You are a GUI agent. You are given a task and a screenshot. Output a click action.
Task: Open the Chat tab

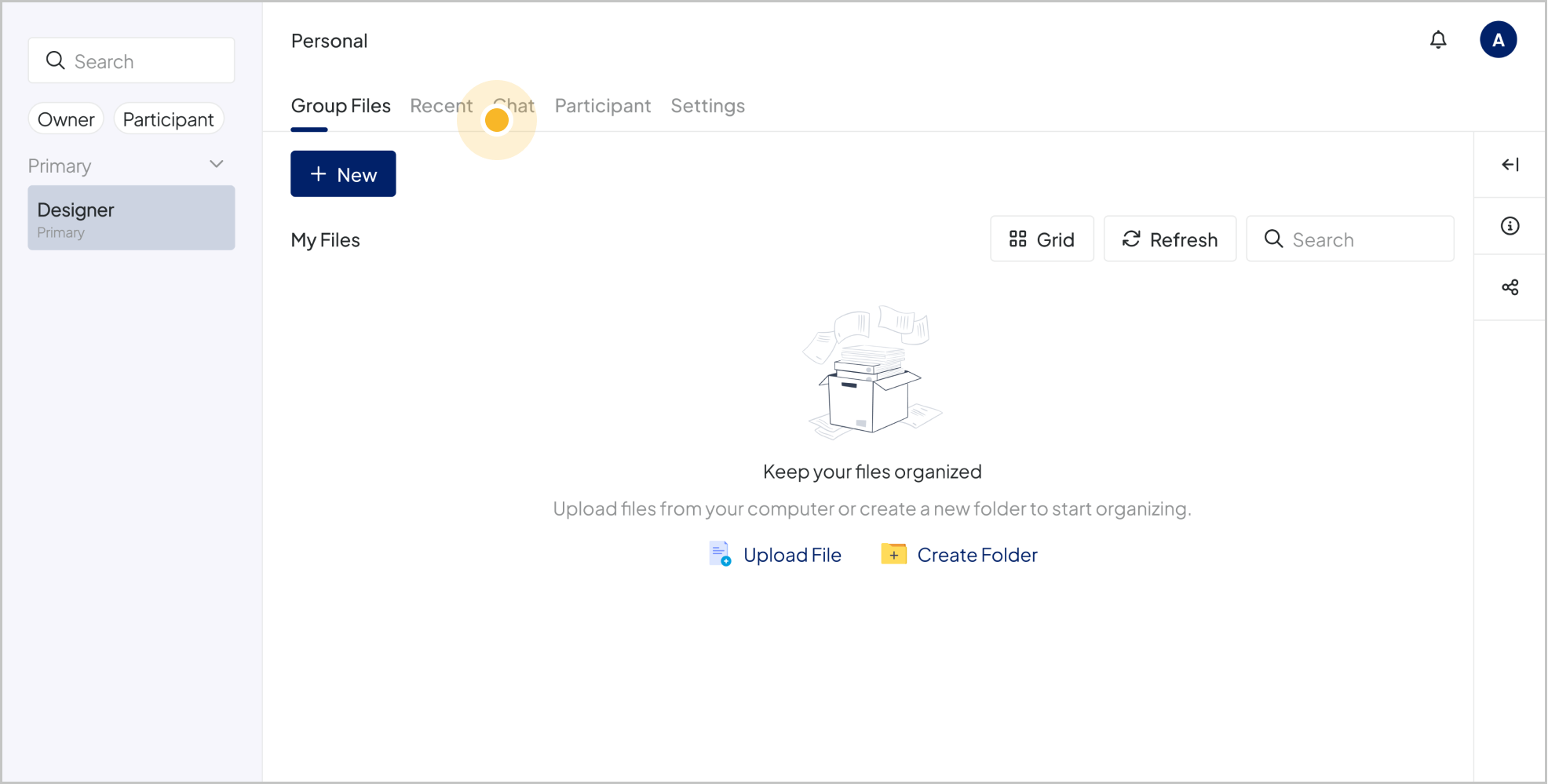(515, 106)
